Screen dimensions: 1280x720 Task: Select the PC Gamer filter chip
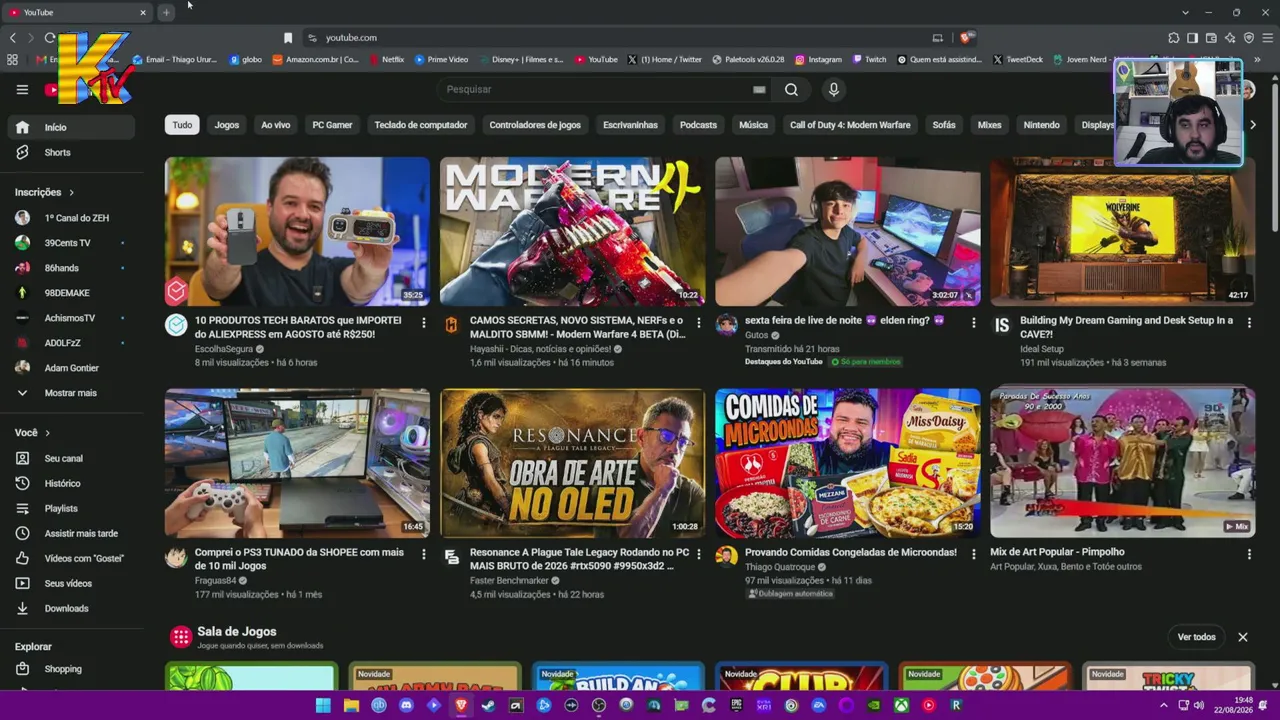[332, 125]
